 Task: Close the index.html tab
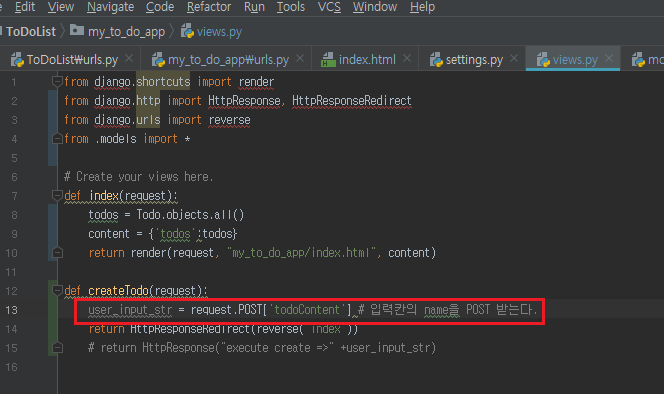click(x=407, y=58)
